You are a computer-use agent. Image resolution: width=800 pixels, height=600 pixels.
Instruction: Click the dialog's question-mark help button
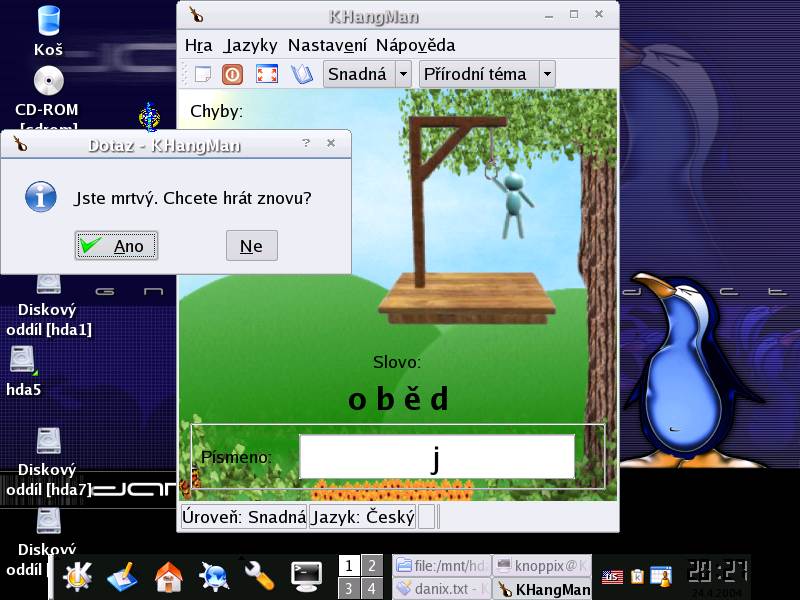click(x=306, y=143)
